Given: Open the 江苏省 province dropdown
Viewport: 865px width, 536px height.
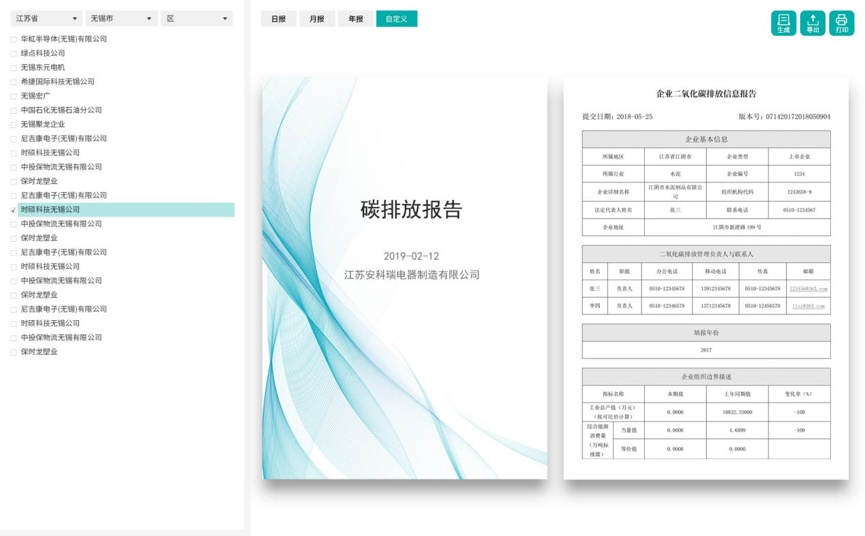Looking at the screenshot, I should [x=46, y=19].
